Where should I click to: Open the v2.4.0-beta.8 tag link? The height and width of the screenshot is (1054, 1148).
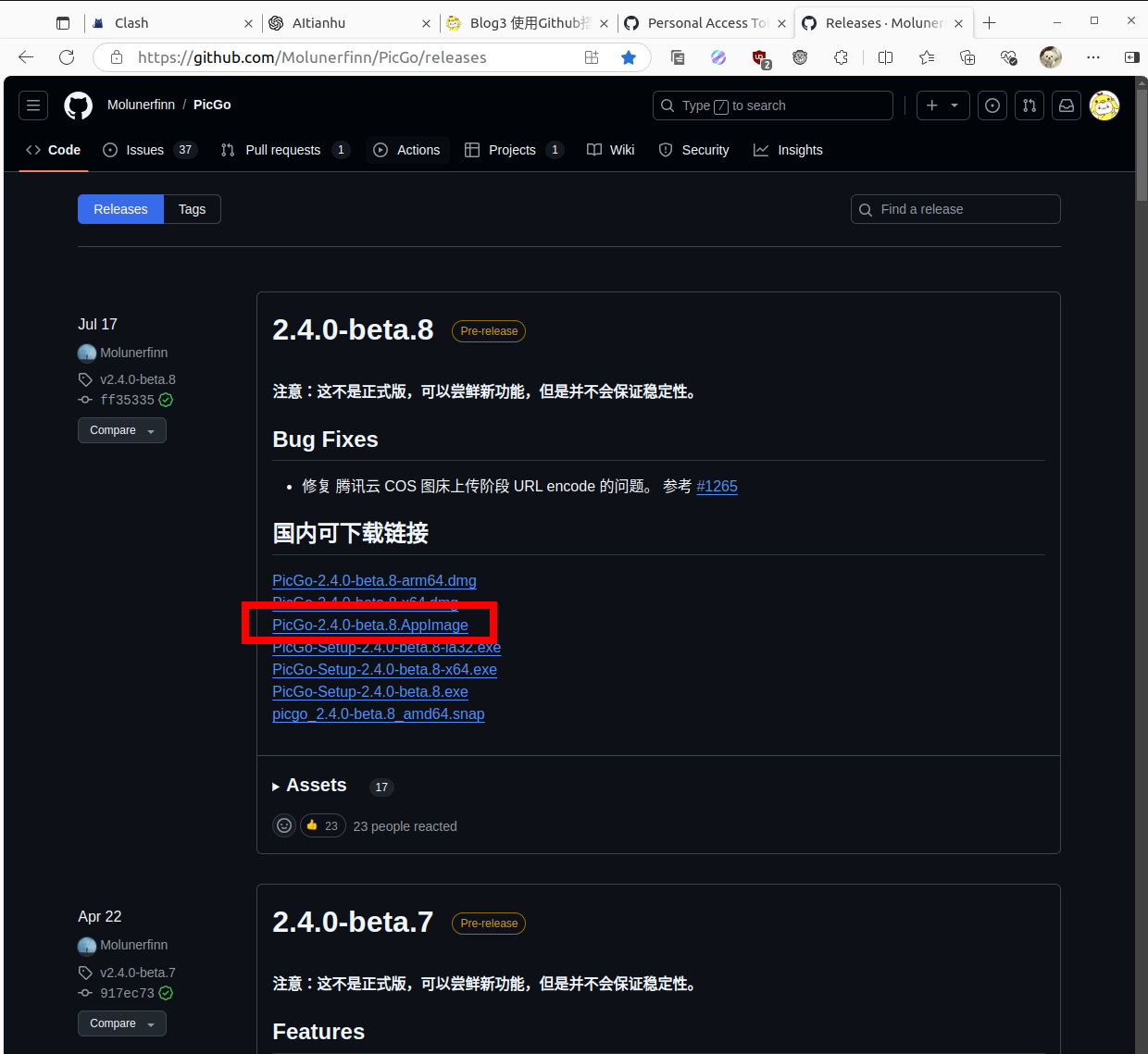click(x=138, y=379)
